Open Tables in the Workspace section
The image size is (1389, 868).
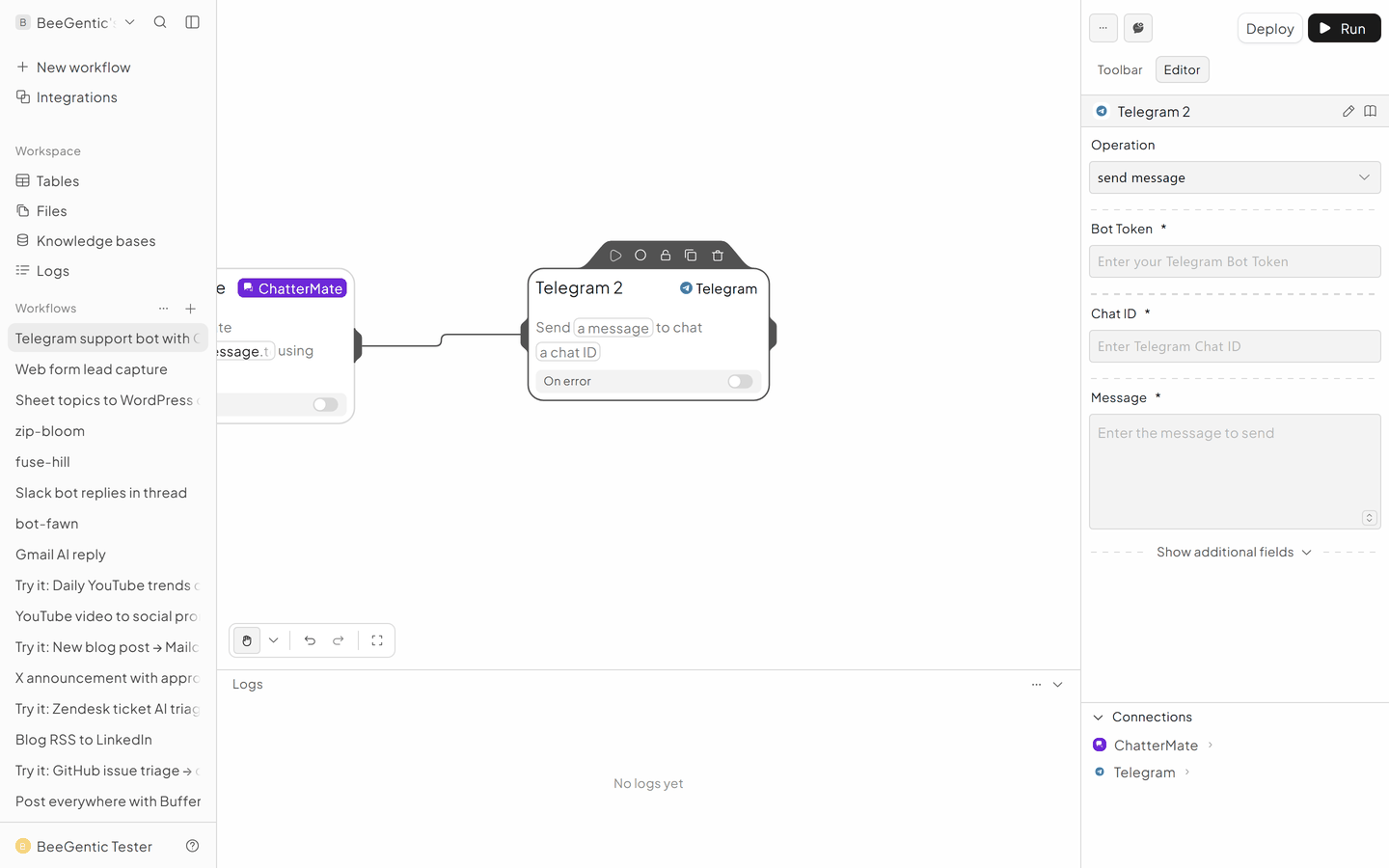(x=108, y=181)
